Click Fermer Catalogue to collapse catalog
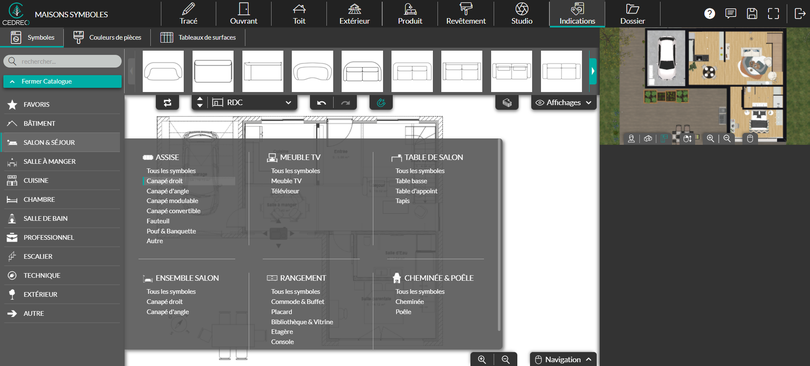Viewport: 810px width, 366px height. pyautogui.click(x=63, y=82)
